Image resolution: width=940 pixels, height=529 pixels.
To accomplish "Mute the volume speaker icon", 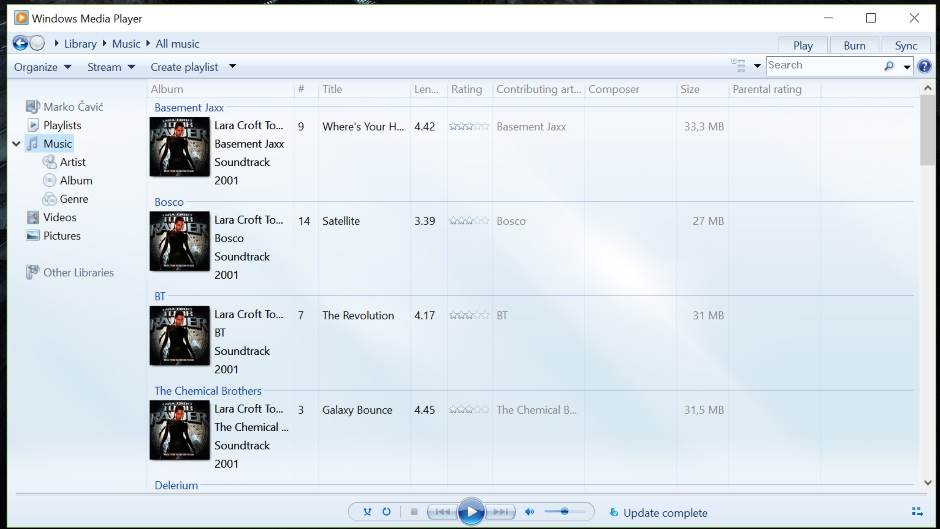I will click(529, 512).
